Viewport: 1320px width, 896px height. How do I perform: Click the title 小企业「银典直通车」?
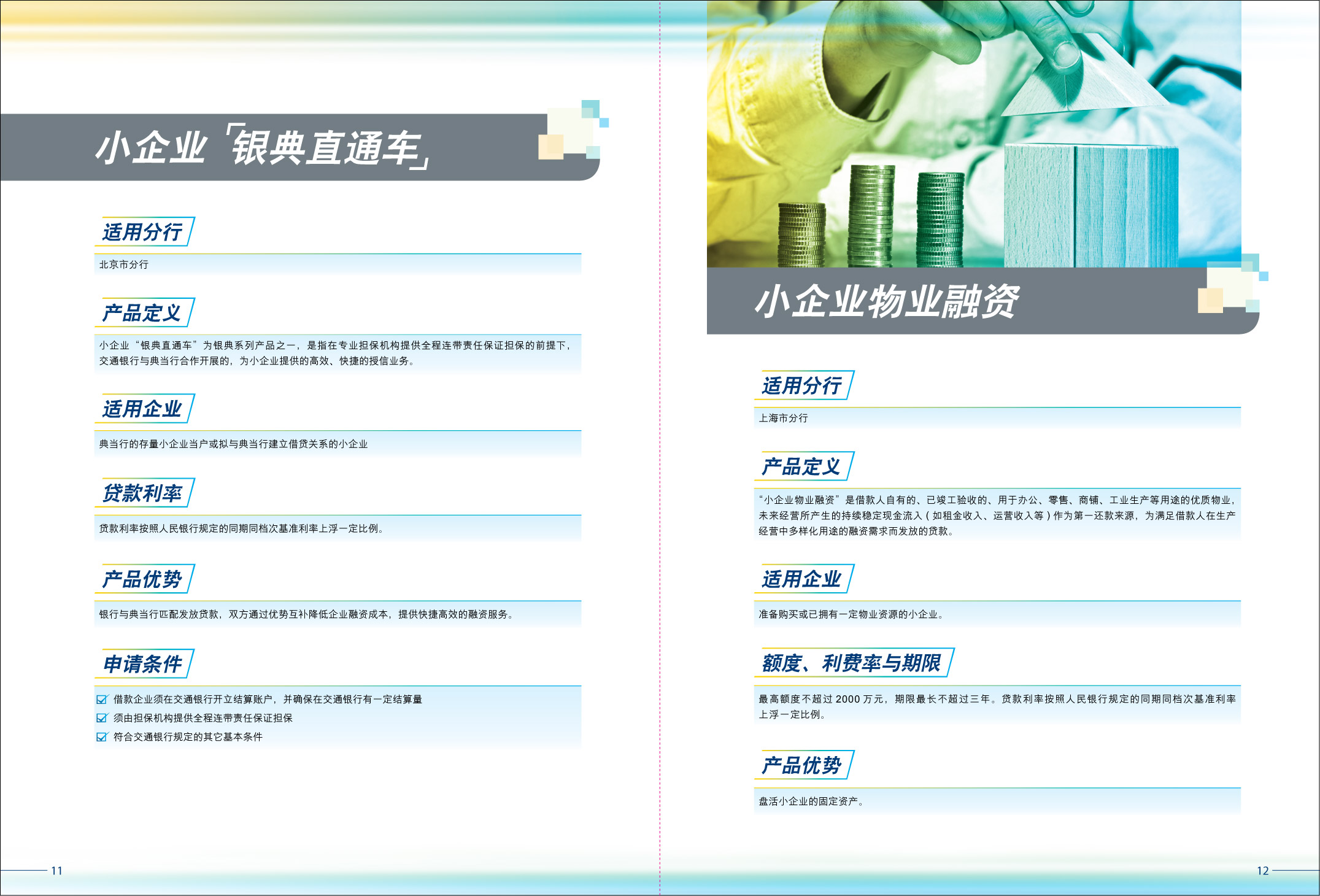coord(263,148)
